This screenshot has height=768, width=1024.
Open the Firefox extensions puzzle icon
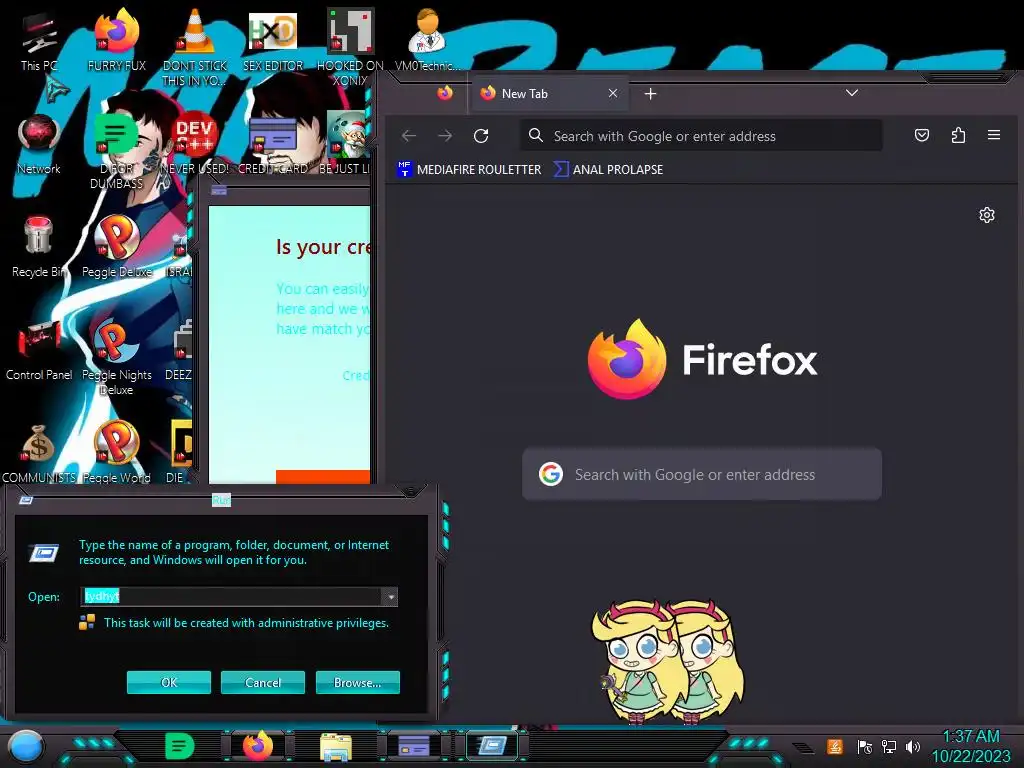(958, 135)
